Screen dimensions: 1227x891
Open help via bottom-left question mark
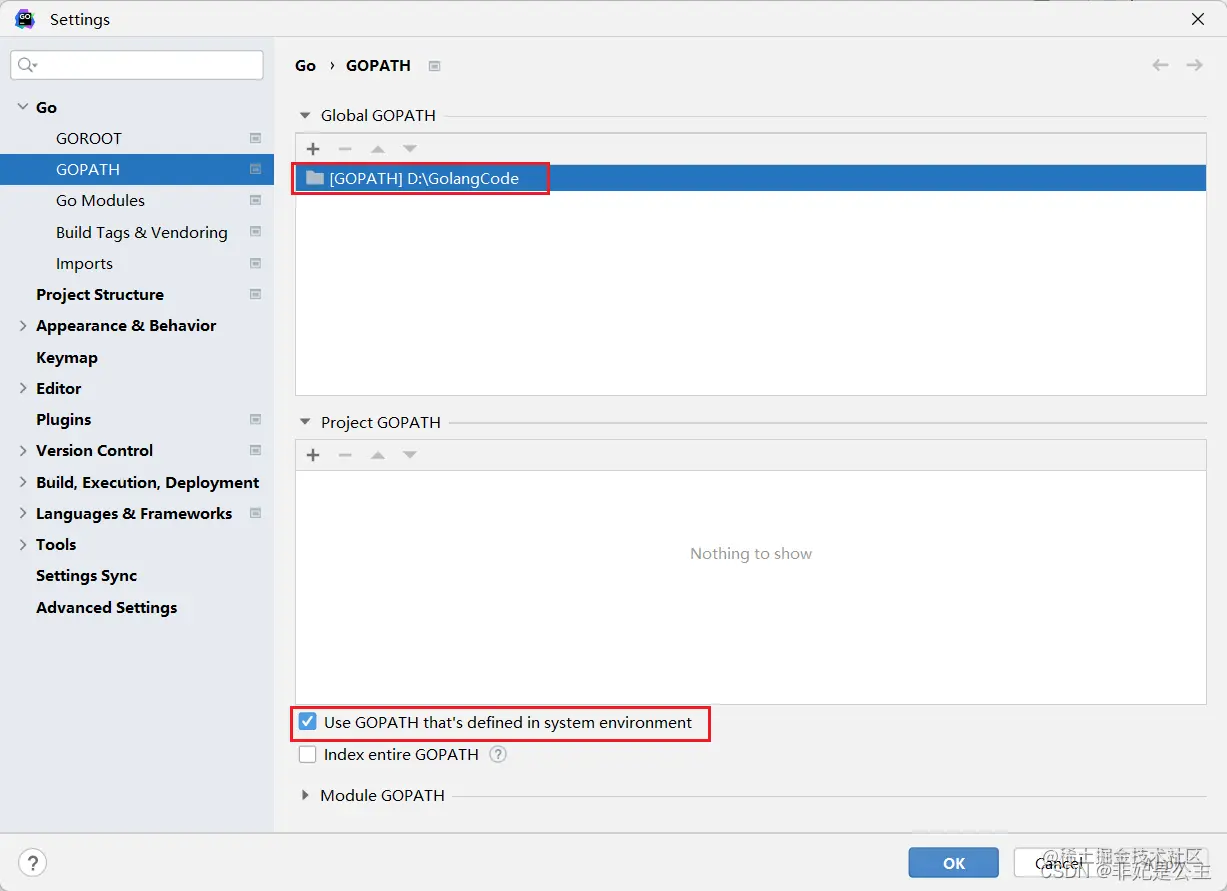(x=32, y=862)
